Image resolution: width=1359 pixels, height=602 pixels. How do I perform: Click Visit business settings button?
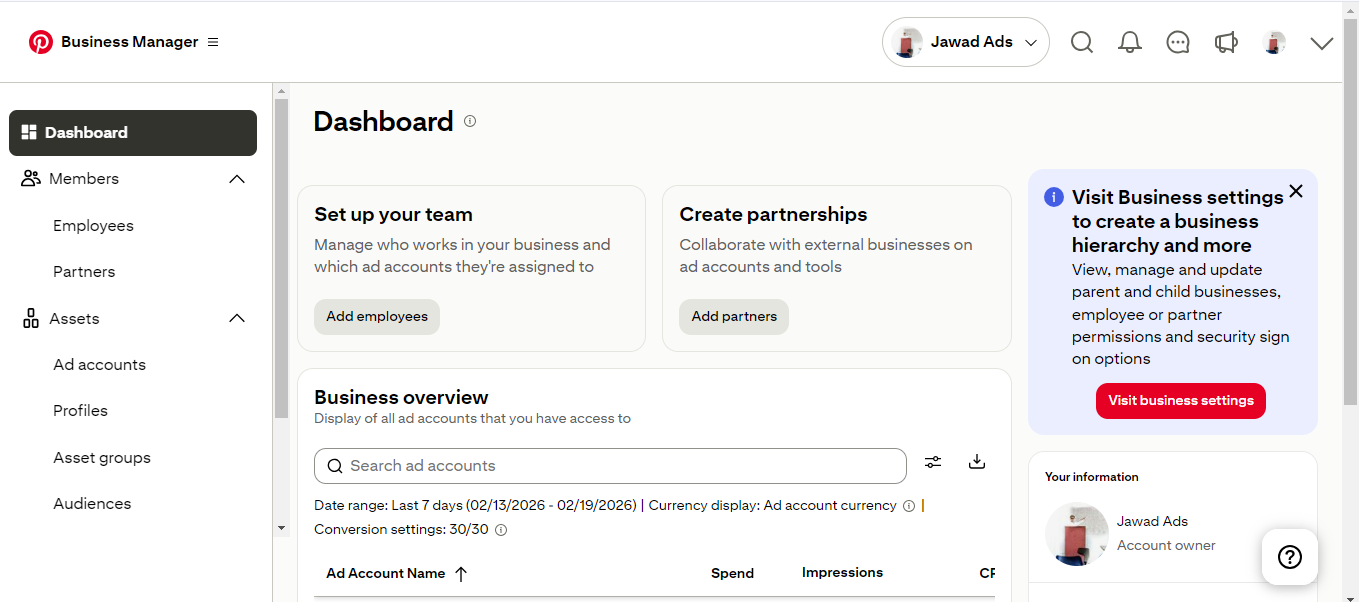[x=1180, y=401]
